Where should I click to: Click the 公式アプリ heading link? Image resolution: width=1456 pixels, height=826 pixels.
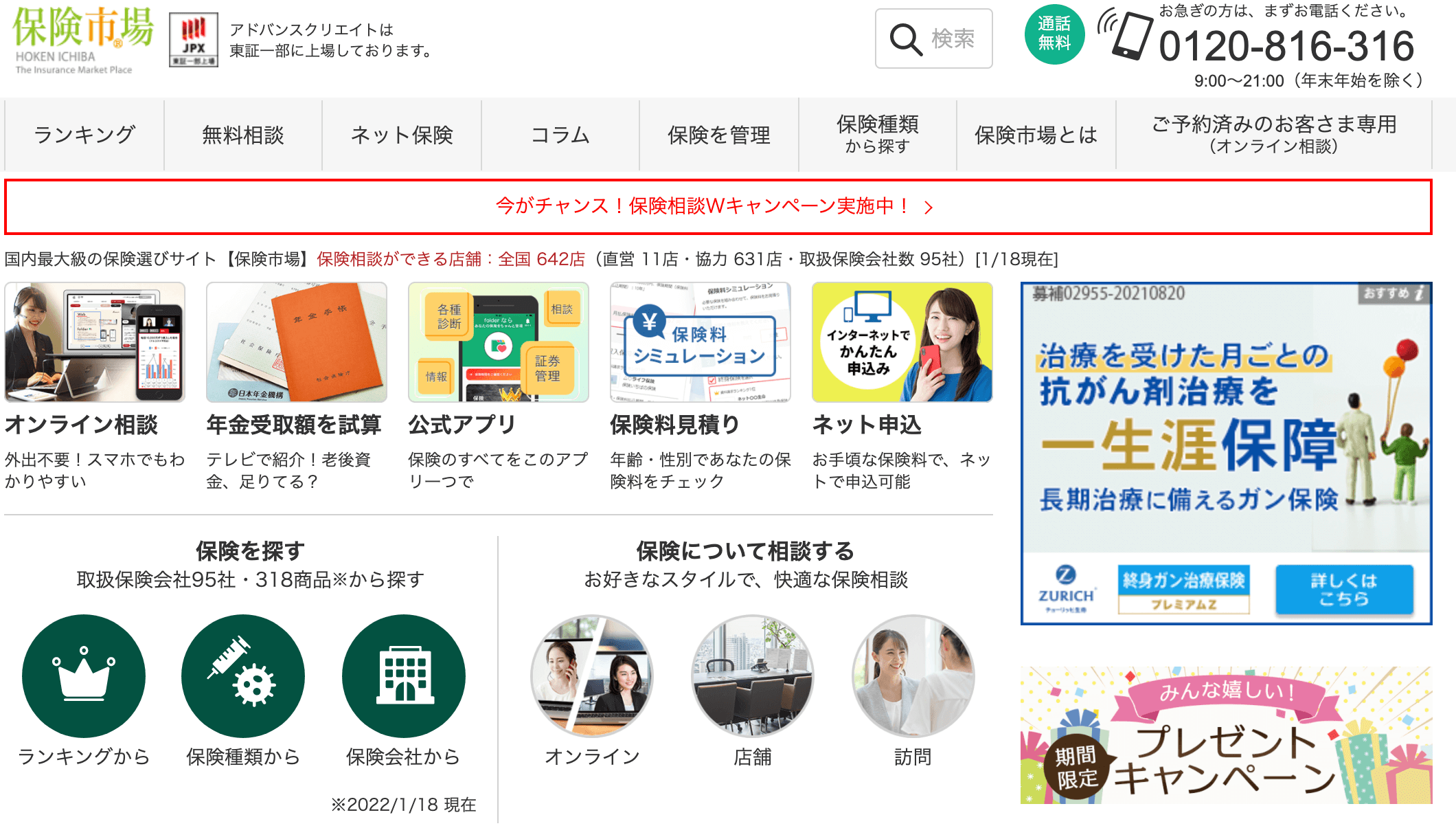(462, 425)
